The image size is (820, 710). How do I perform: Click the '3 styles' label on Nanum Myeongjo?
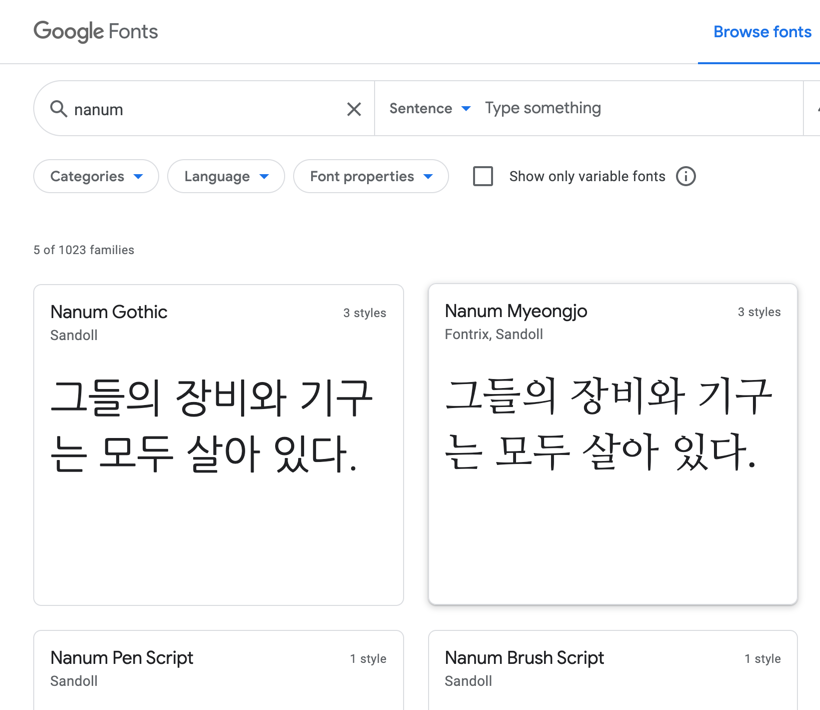tap(759, 312)
